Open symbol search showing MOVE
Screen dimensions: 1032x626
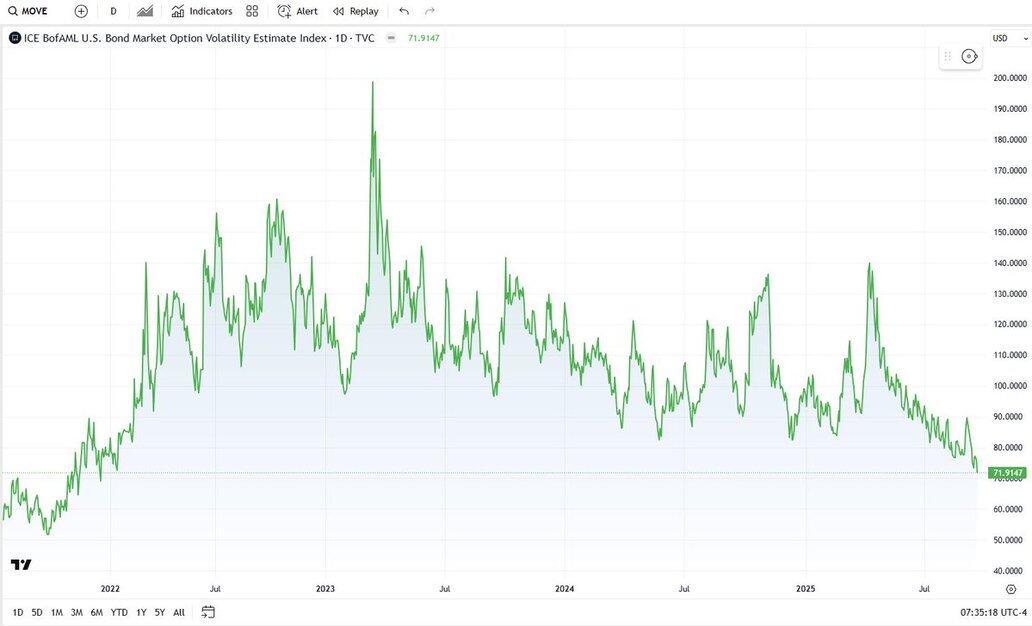tap(28, 11)
